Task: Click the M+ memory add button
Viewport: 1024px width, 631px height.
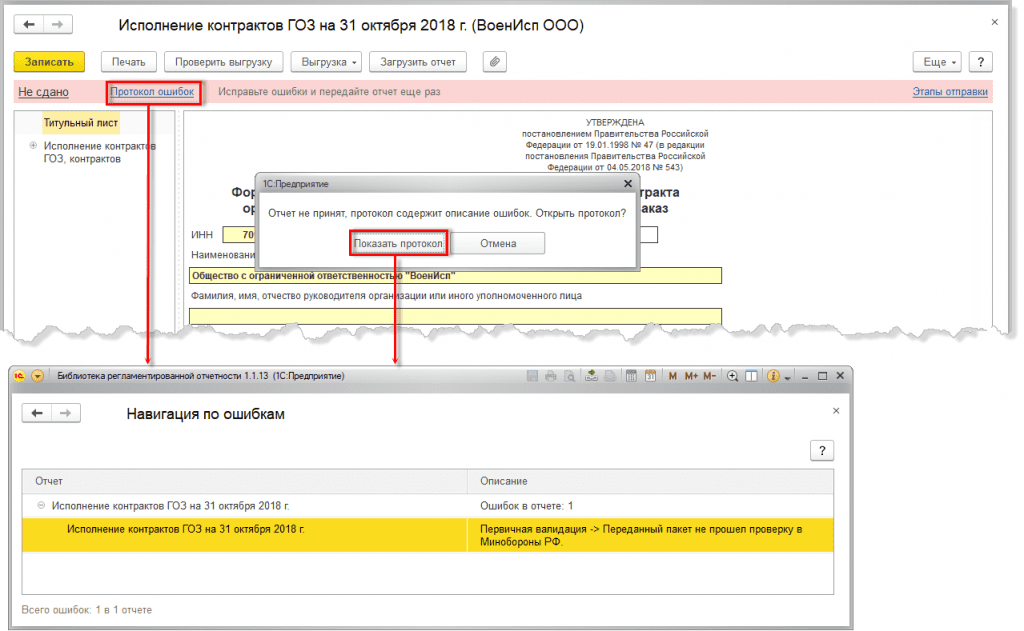Action: (690, 376)
